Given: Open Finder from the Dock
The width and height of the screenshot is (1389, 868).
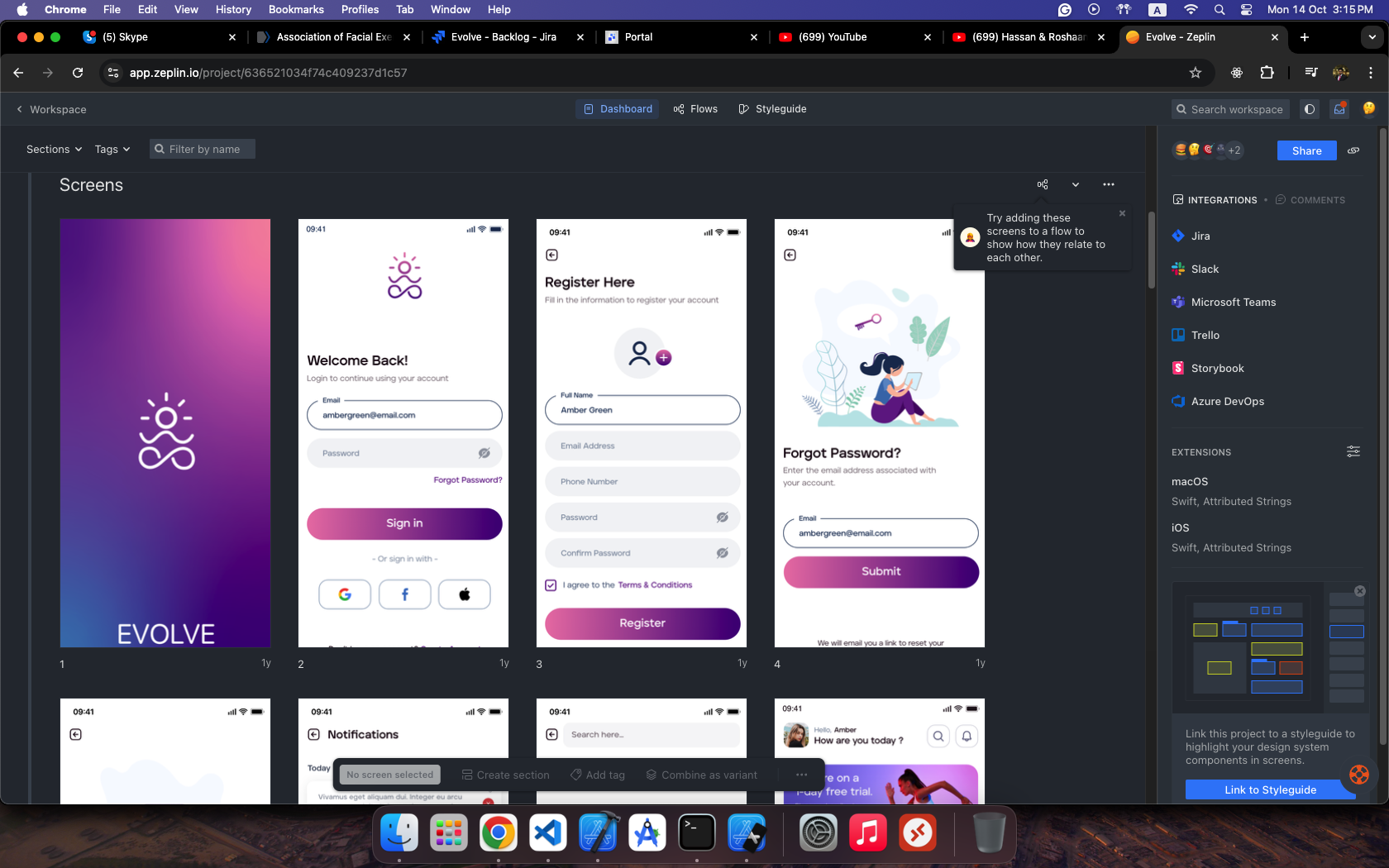Looking at the screenshot, I should click(399, 832).
